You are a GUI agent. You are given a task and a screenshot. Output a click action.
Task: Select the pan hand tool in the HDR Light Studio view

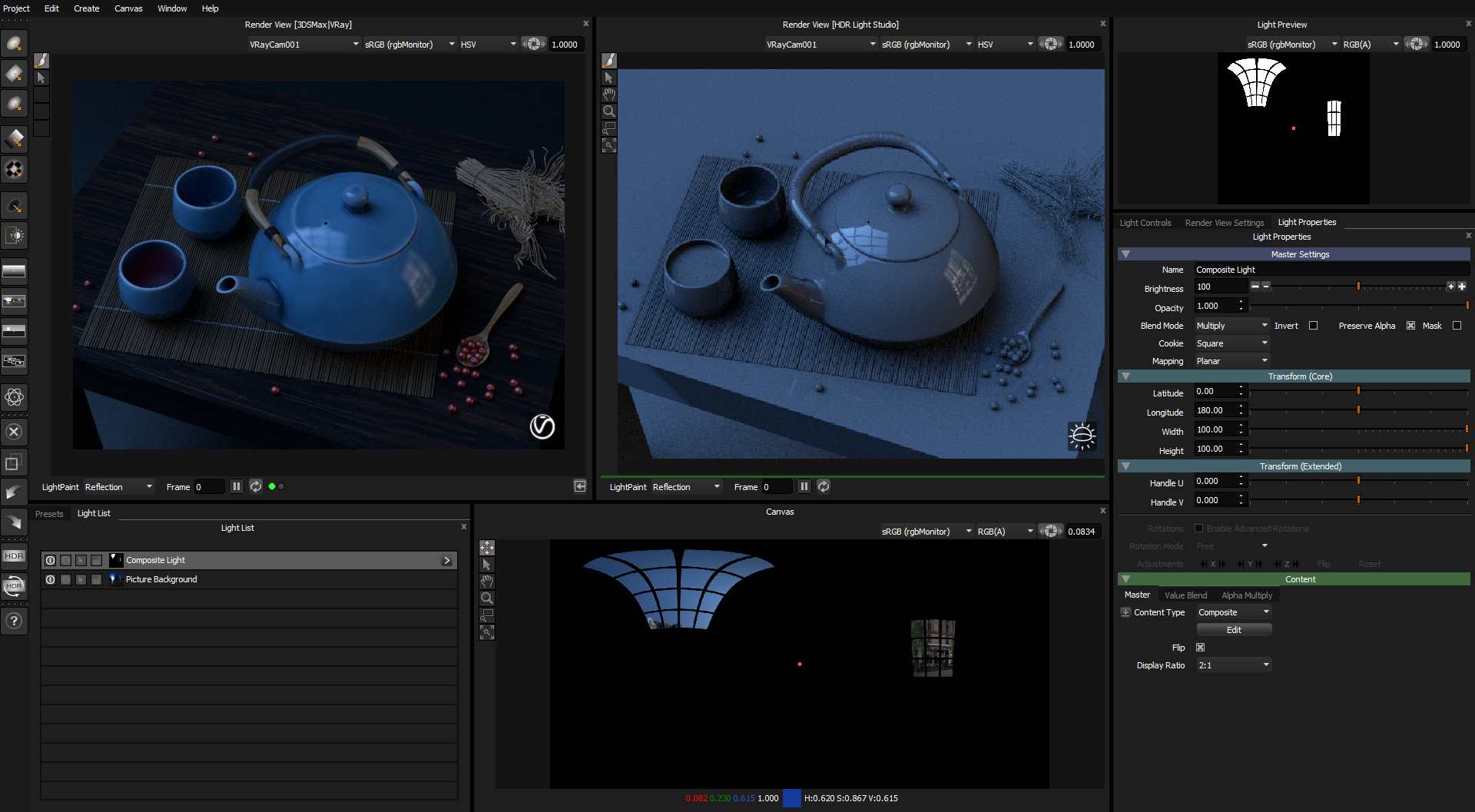pyautogui.click(x=608, y=94)
